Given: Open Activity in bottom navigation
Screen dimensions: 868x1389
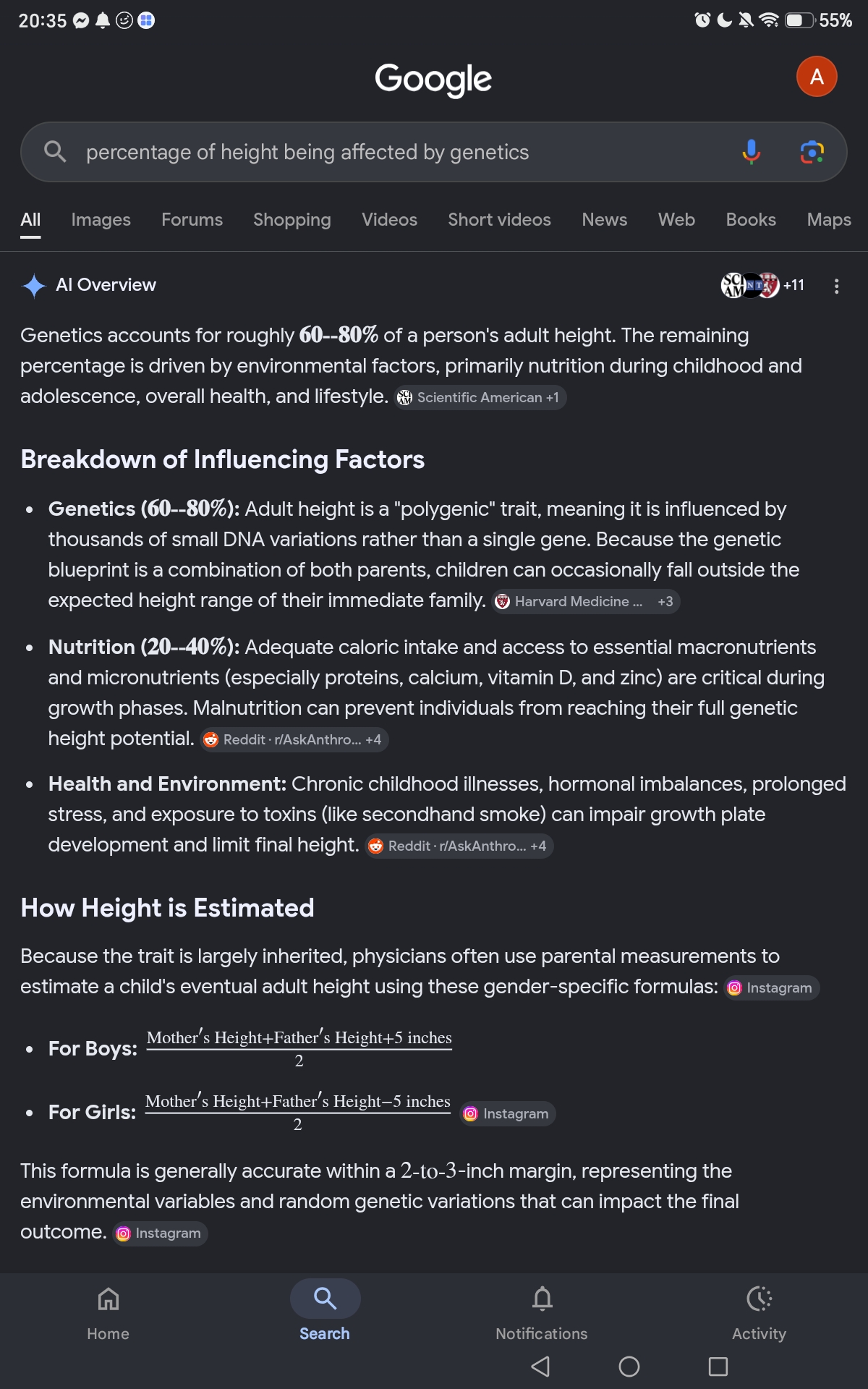Looking at the screenshot, I should click(x=759, y=1312).
